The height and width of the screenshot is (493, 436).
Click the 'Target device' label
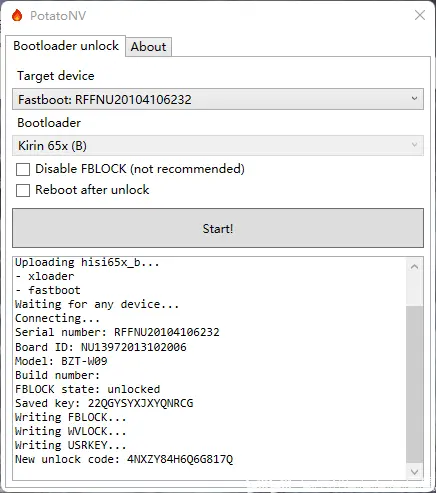[56, 76]
